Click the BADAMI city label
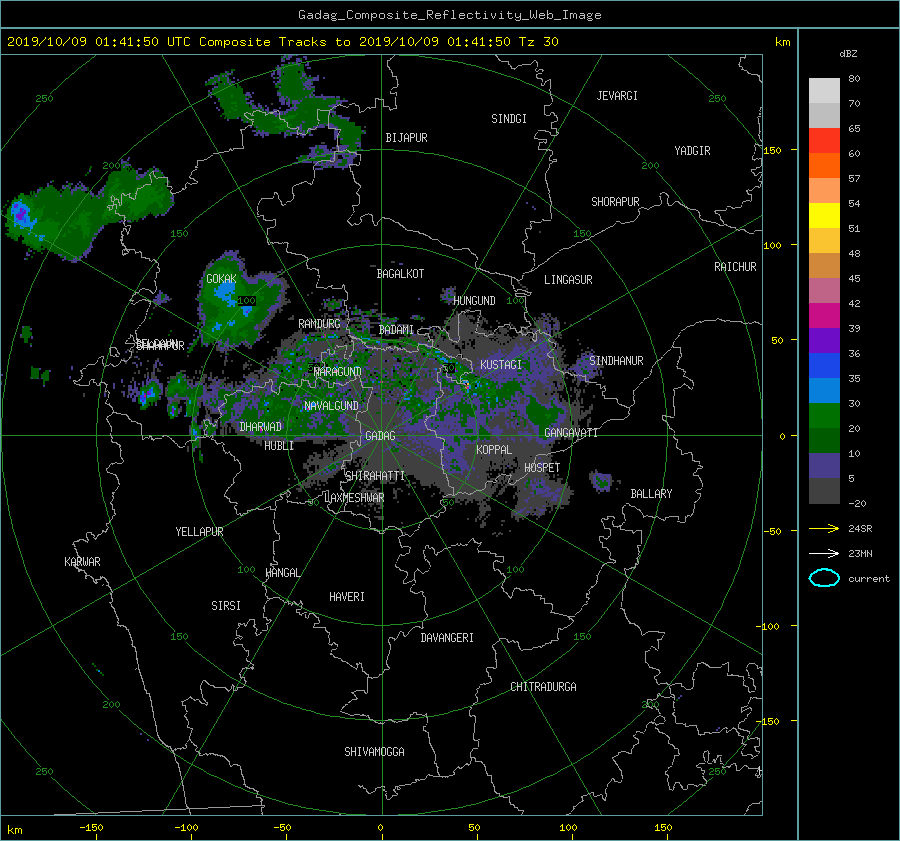 [396, 330]
